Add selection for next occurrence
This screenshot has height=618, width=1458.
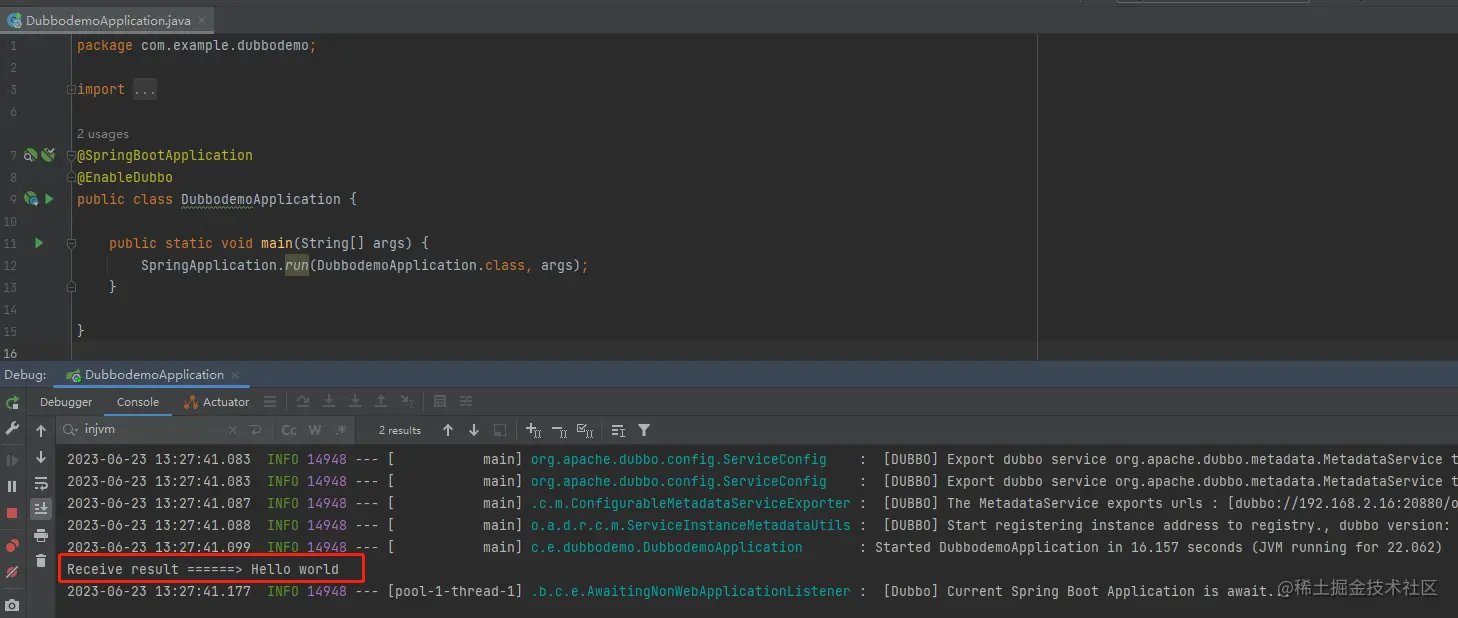click(x=534, y=431)
